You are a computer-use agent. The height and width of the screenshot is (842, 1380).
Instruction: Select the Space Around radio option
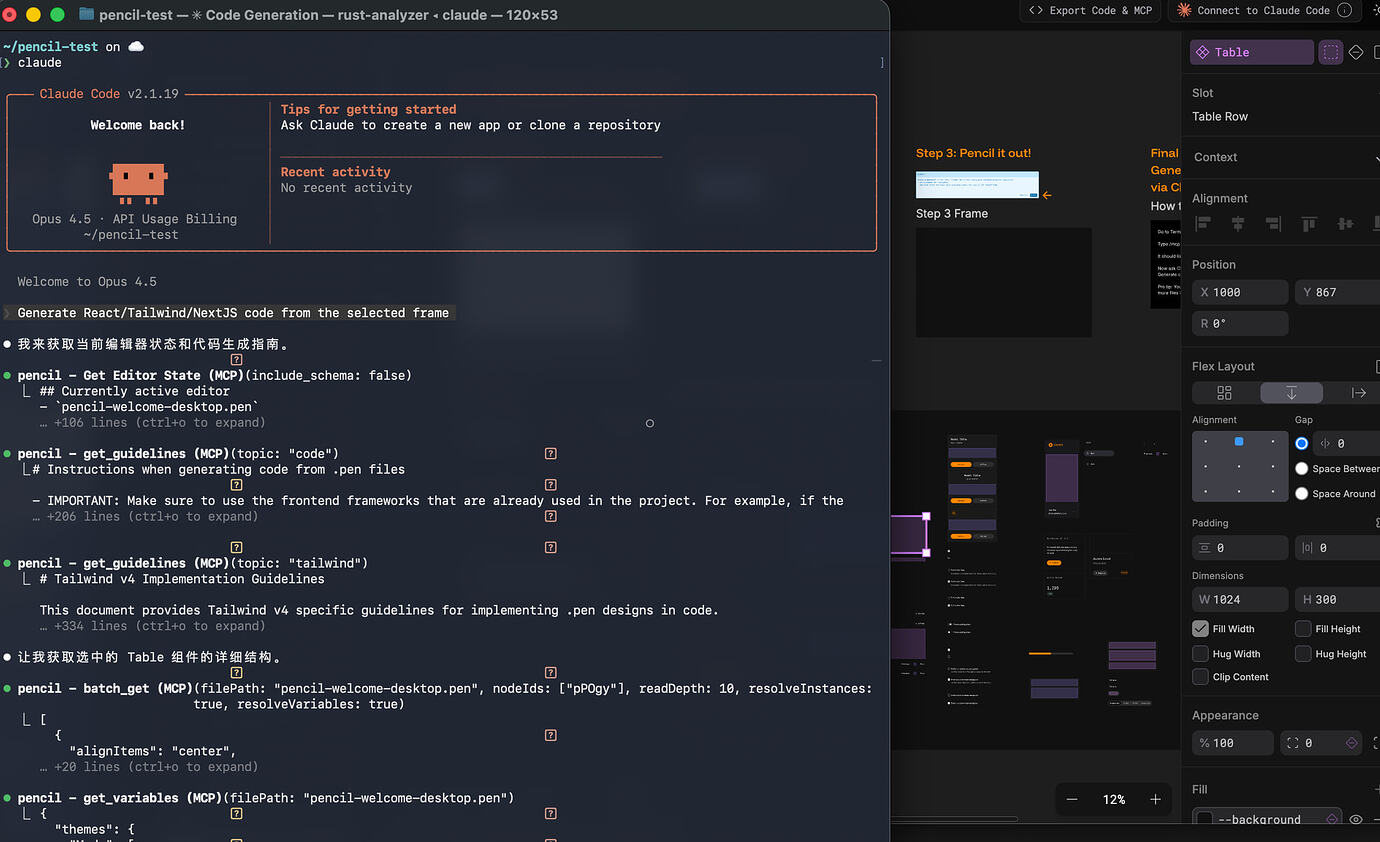click(x=1301, y=493)
